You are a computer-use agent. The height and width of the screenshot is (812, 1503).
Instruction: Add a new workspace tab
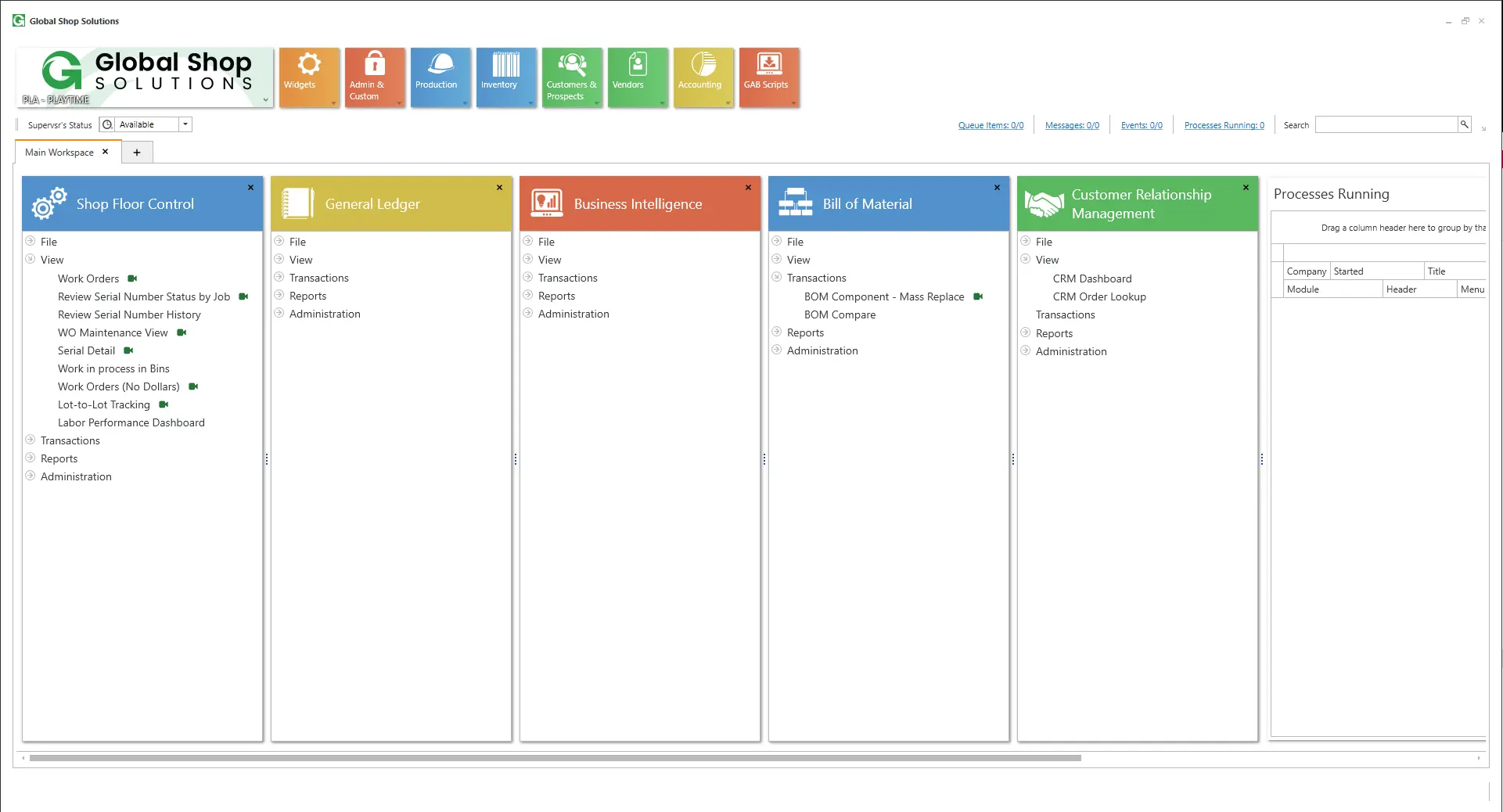click(137, 153)
